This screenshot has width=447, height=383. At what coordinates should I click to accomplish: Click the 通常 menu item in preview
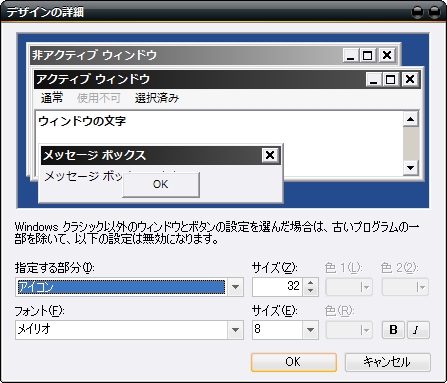click(52, 98)
